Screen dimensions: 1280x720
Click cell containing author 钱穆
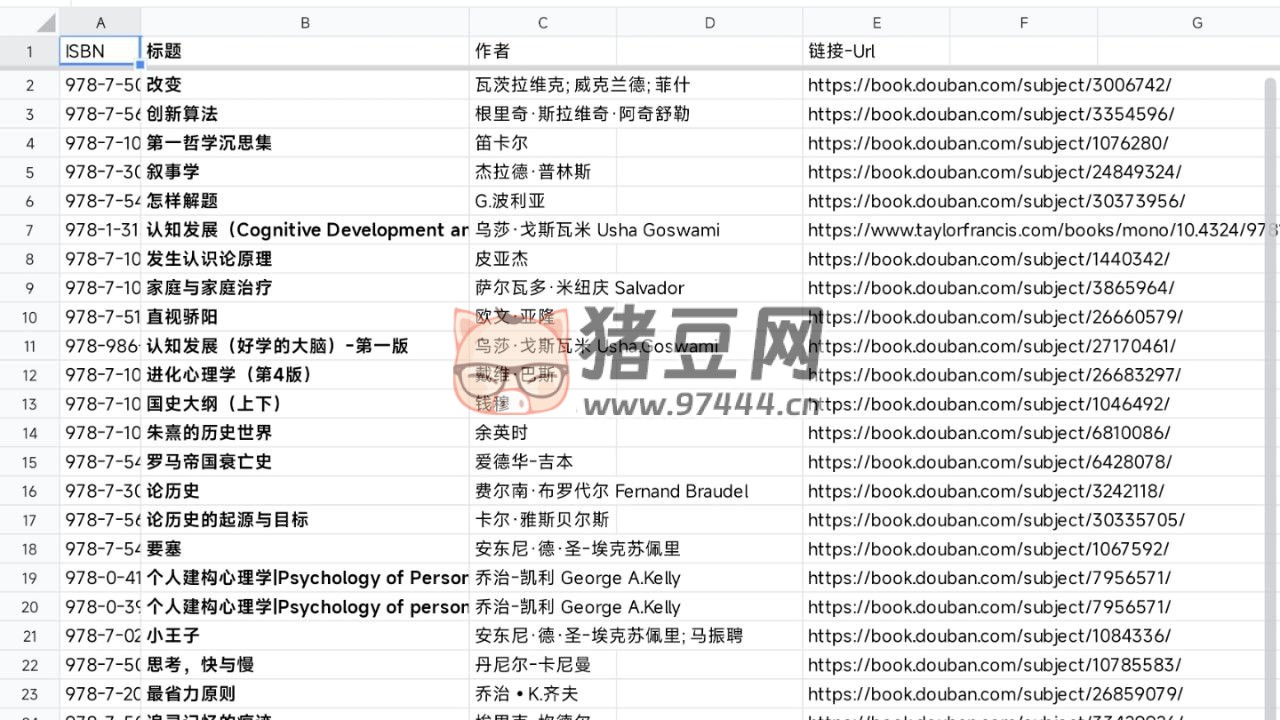click(x=542, y=404)
